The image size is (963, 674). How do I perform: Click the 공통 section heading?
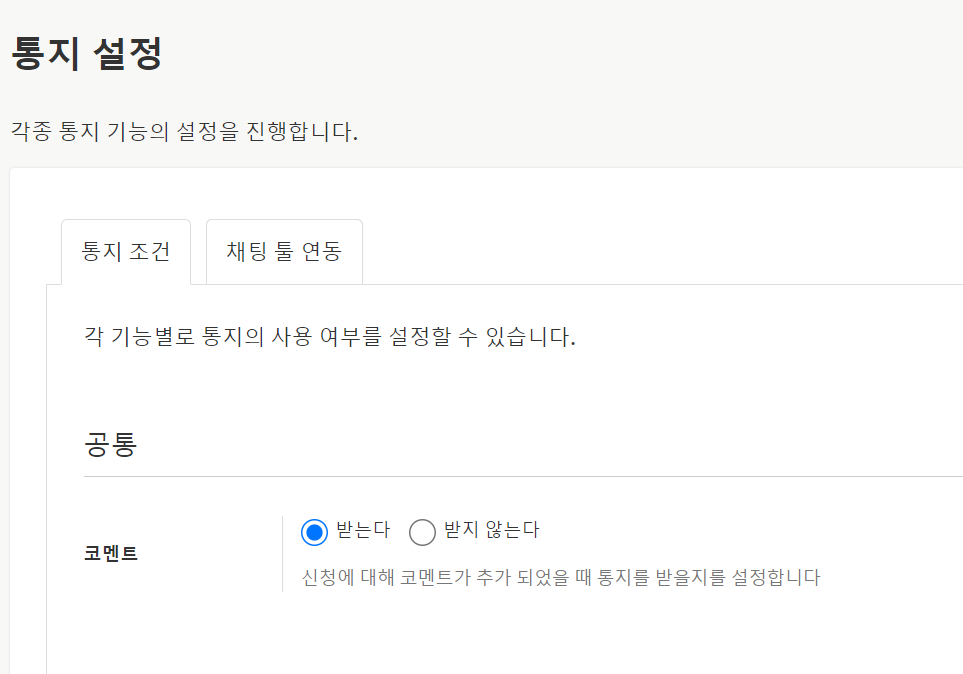(110, 444)
